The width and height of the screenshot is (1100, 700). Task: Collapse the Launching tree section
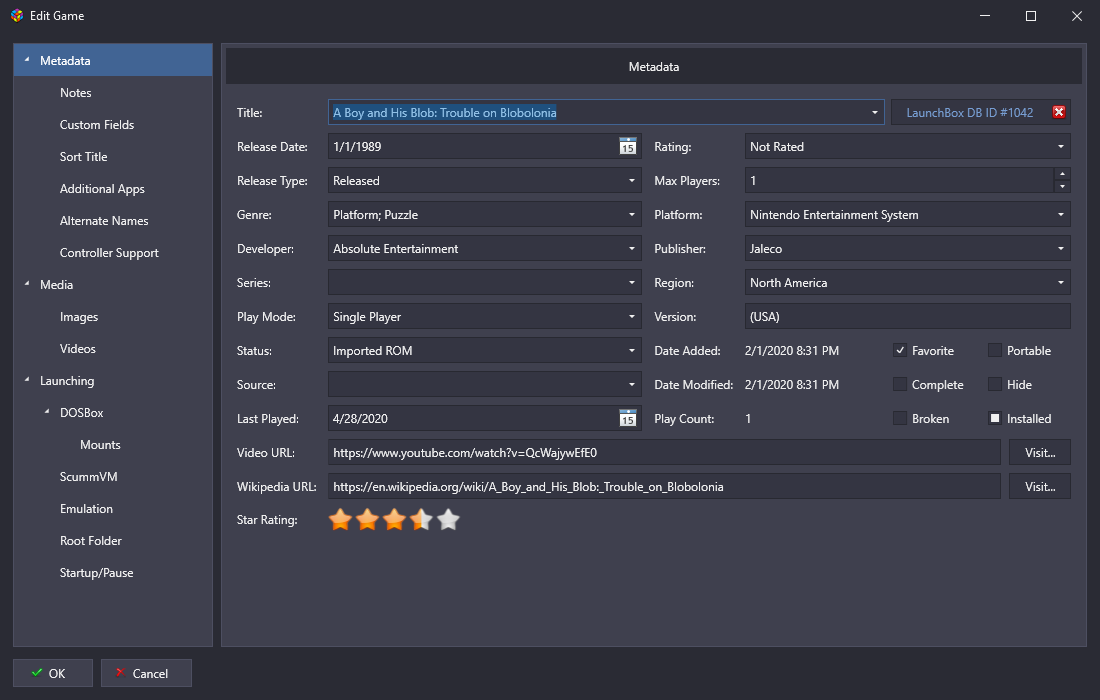27,380
